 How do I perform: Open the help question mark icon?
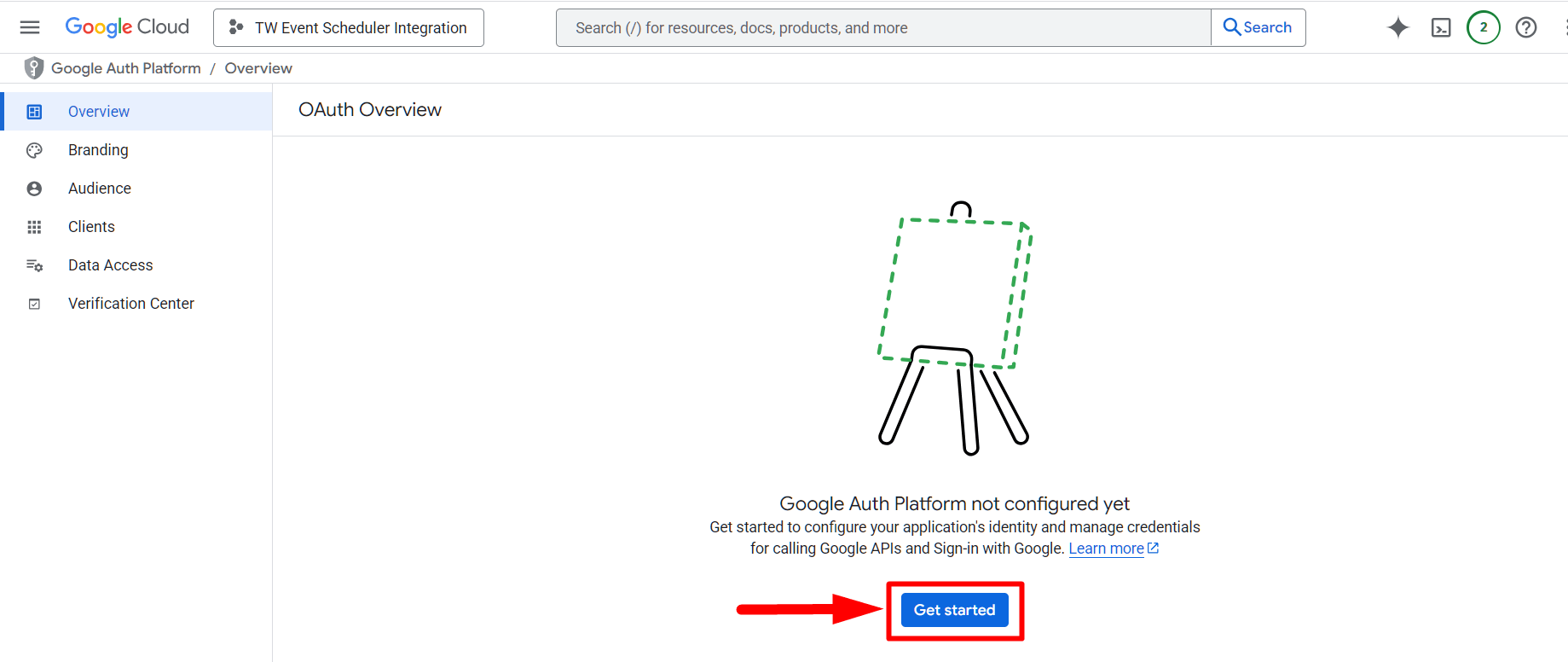coord(1526,27)
